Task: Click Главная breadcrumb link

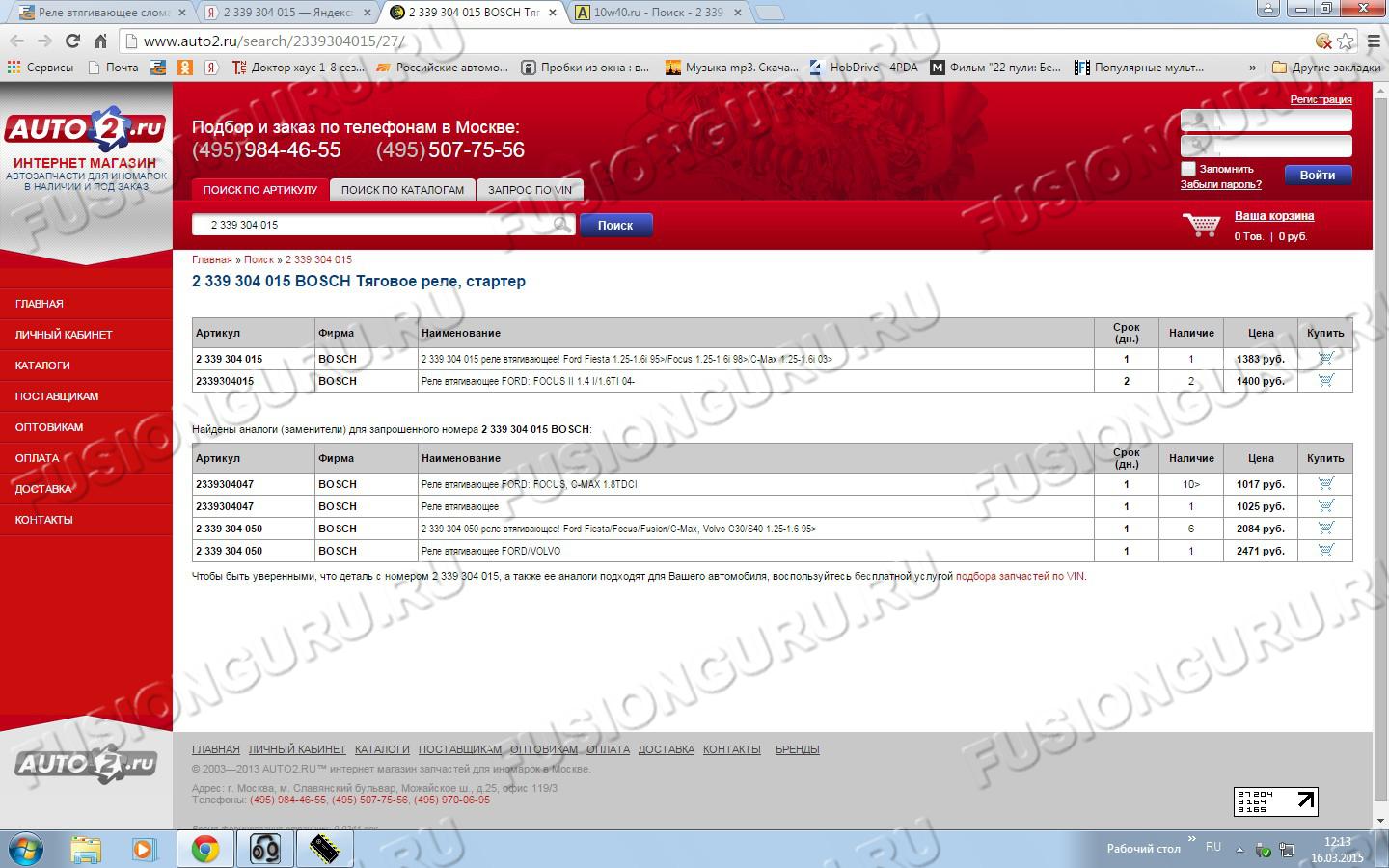Action: point(211,259)
